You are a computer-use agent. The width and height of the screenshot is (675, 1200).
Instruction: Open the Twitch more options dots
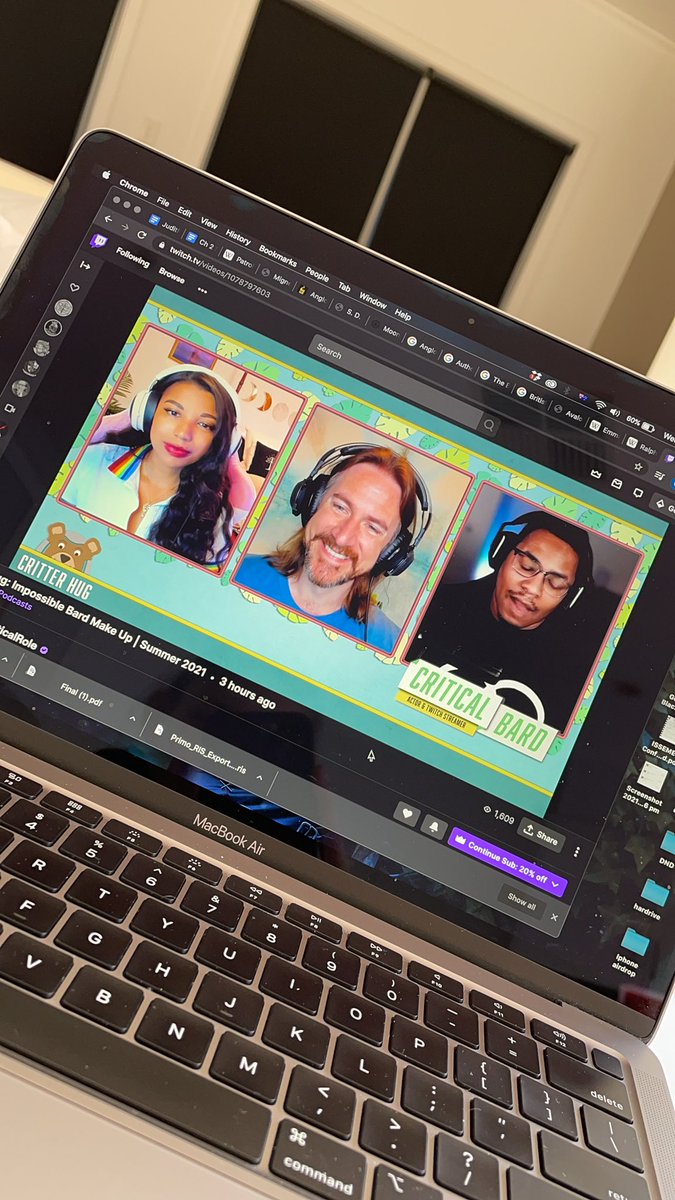pyautogui.click(x=202, y=291)
